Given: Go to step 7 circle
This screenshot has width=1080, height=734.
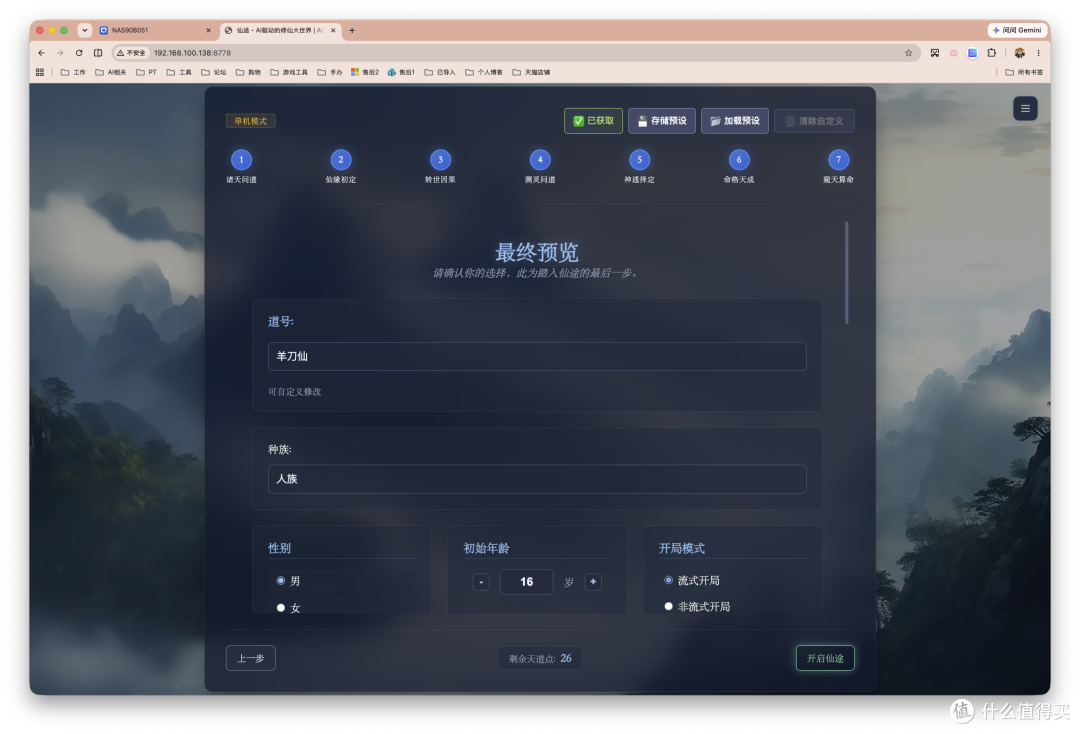Looking at the screenshot, I should [838, 160].
